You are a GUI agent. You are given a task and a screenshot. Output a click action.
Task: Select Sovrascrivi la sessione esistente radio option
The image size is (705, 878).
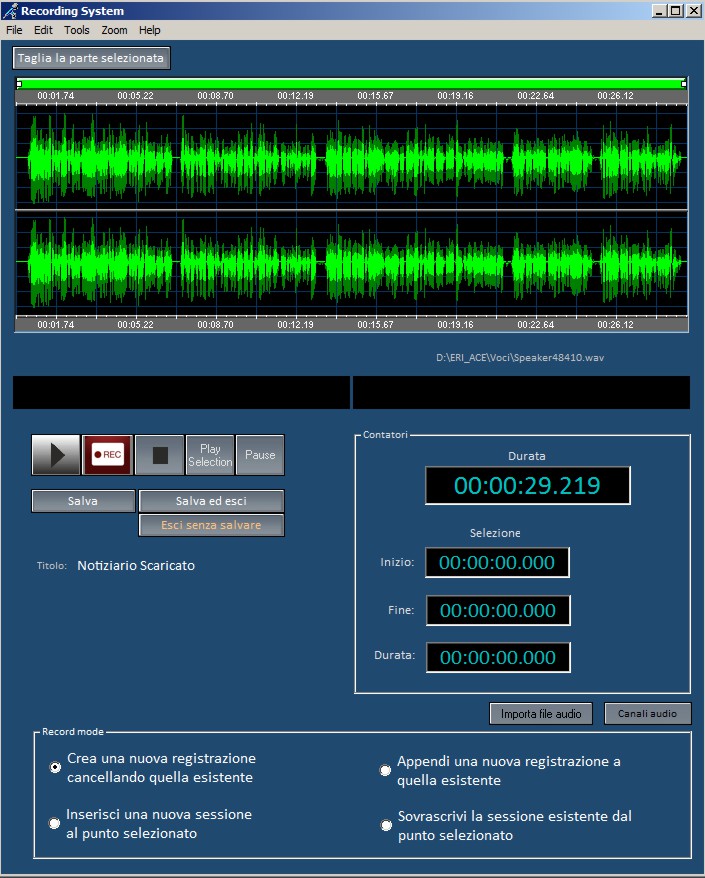tap(386, 825)
